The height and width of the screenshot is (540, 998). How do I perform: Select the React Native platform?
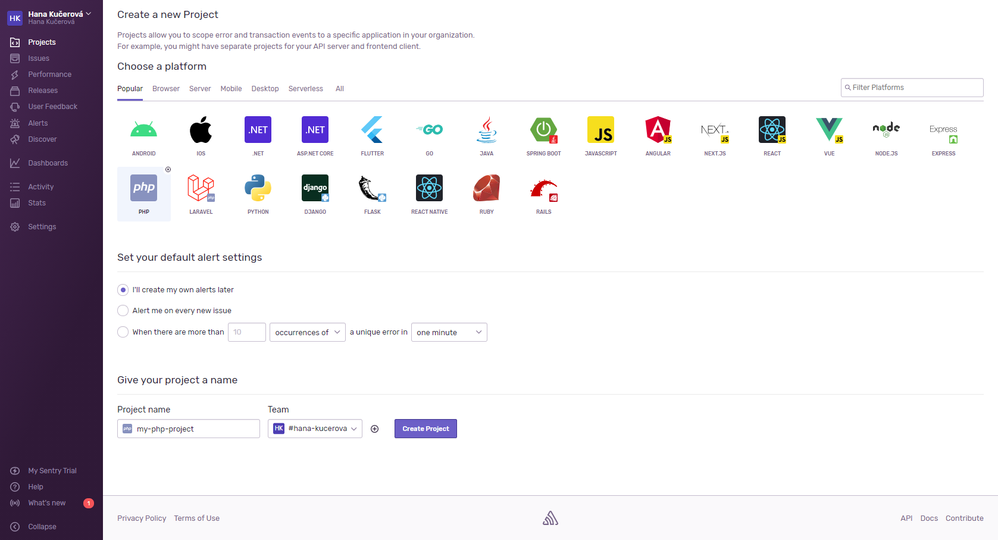pyautogui.click(x=430, y=188)
